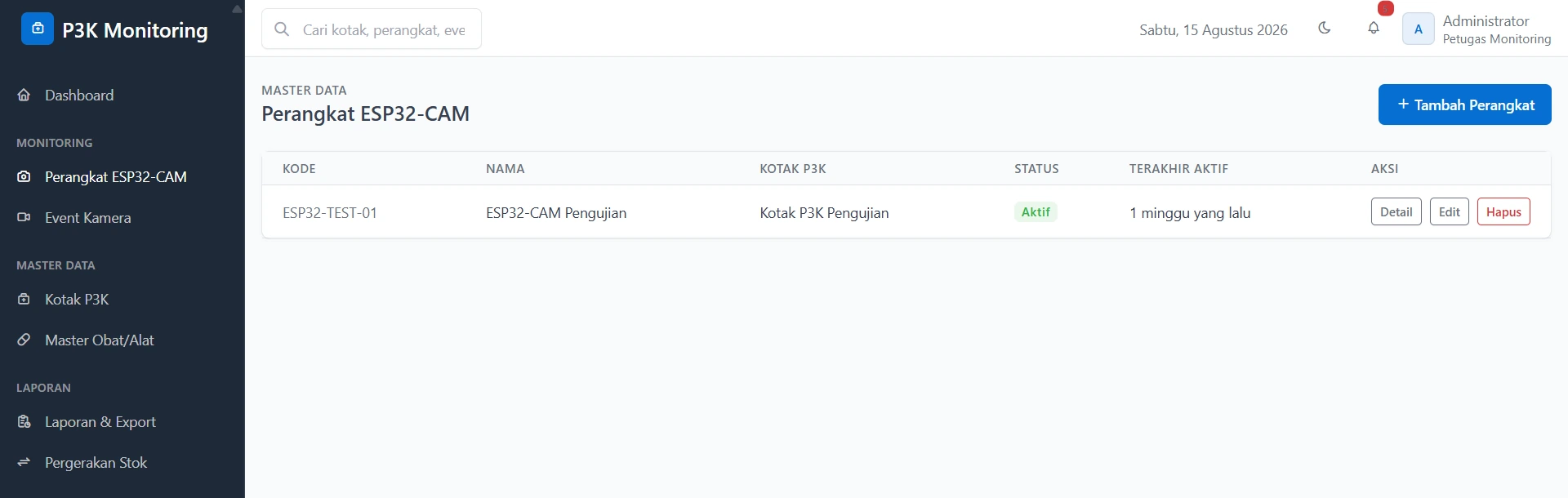Click the Administrator avatar letter A
This screenshot has height=498, width=1568.
click(1419, 29)
